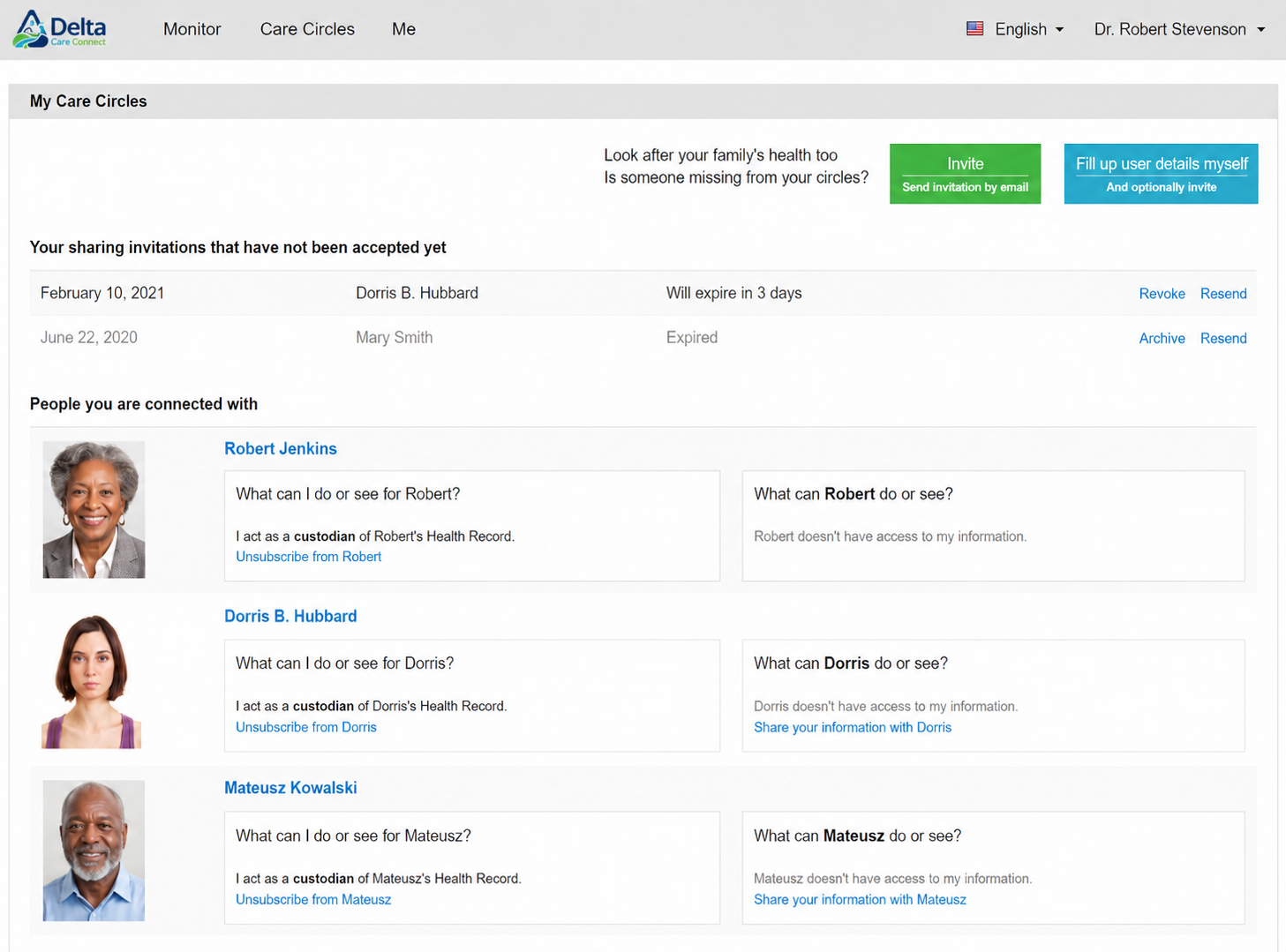This screenshot has width=1286, height=952.
Task: Revoke invitation for Dorris B. Hubbard
Action: [x=1162, y=294]
